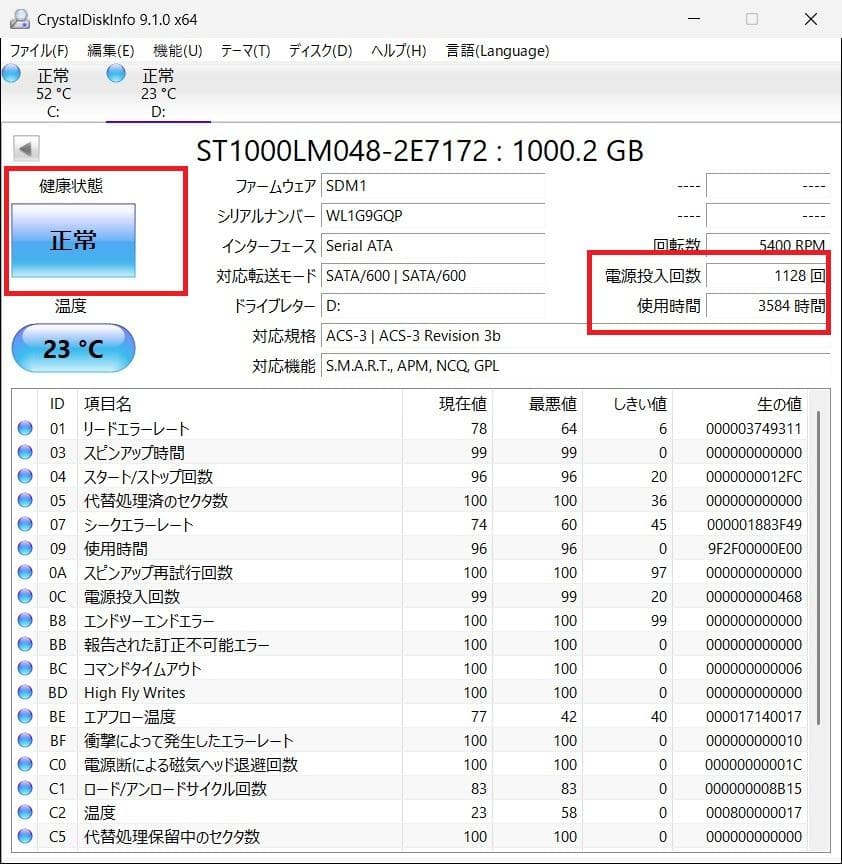
Task: Click the firmware field showing SDM1
Action: pyautogui.click(x=433, y=186)
